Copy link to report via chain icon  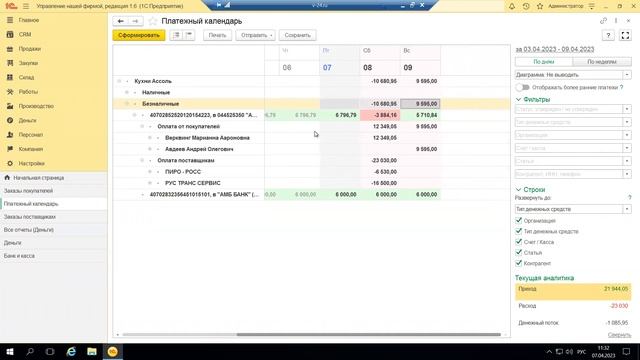(x=603, y=21)
